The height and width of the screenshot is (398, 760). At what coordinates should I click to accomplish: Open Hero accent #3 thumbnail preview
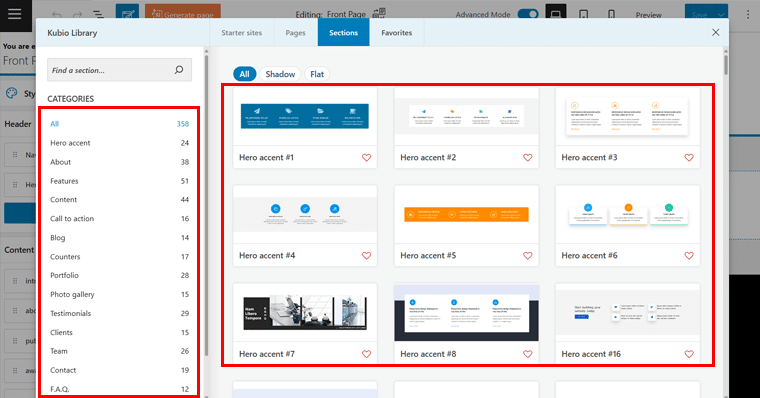pos(628,116)
